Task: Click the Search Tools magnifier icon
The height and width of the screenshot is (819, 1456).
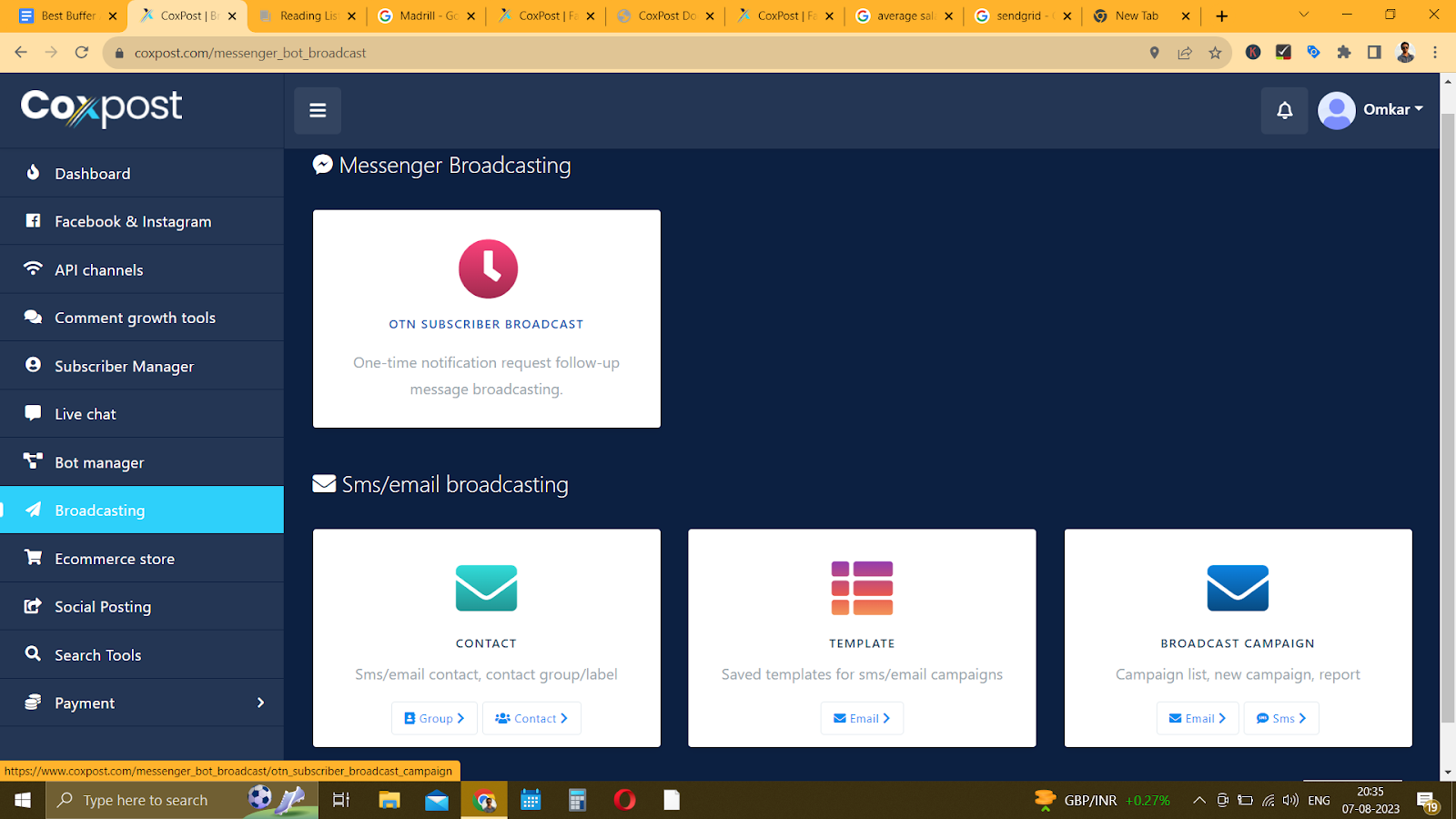Action: tap(33, 653)
